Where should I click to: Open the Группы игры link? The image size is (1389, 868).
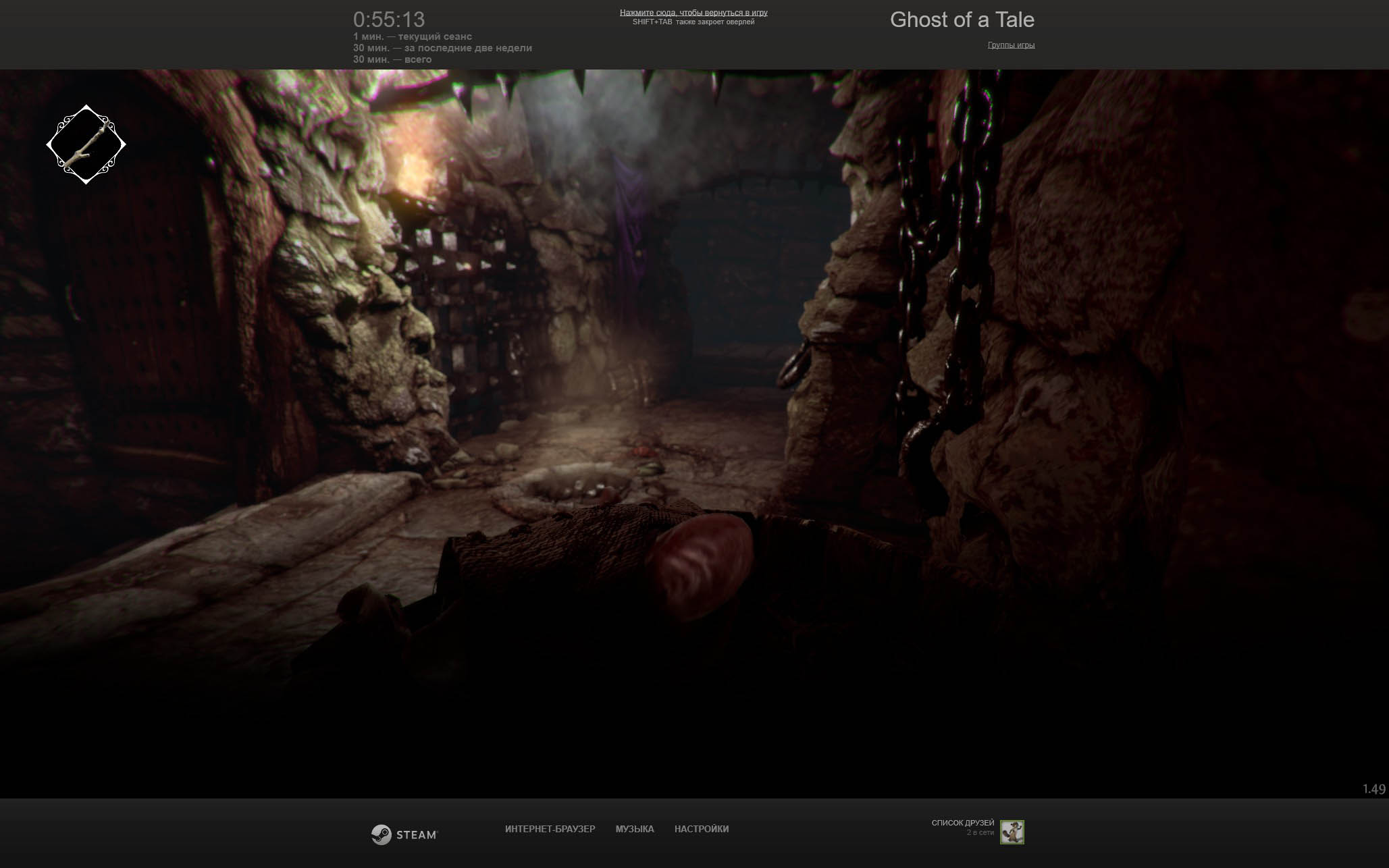click(1011, 45)
